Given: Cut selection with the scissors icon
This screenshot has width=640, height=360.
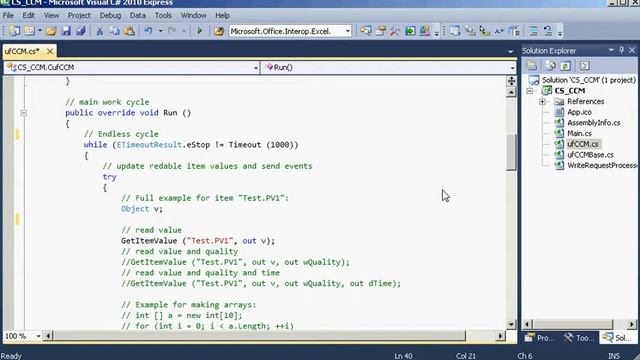Looking at the screenshot, I should coord(99,31).
